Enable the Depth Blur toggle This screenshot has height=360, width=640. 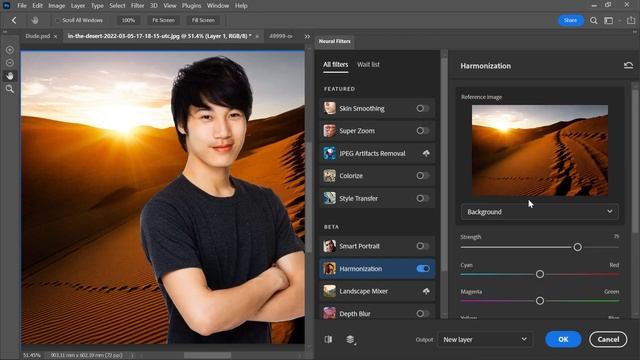(423, 313)
